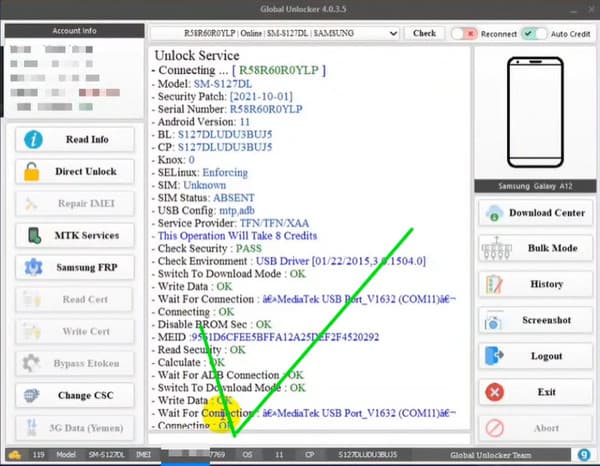Screen dimensions: 600x466
Task: Click the Account Info header
Action: 74,31
